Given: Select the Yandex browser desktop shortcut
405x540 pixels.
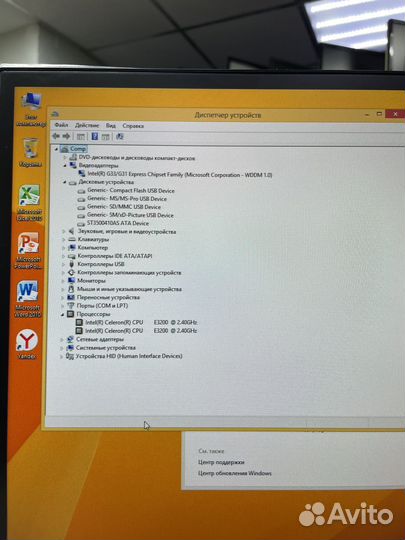Looking at the screenshot, I should coord(27,344).
